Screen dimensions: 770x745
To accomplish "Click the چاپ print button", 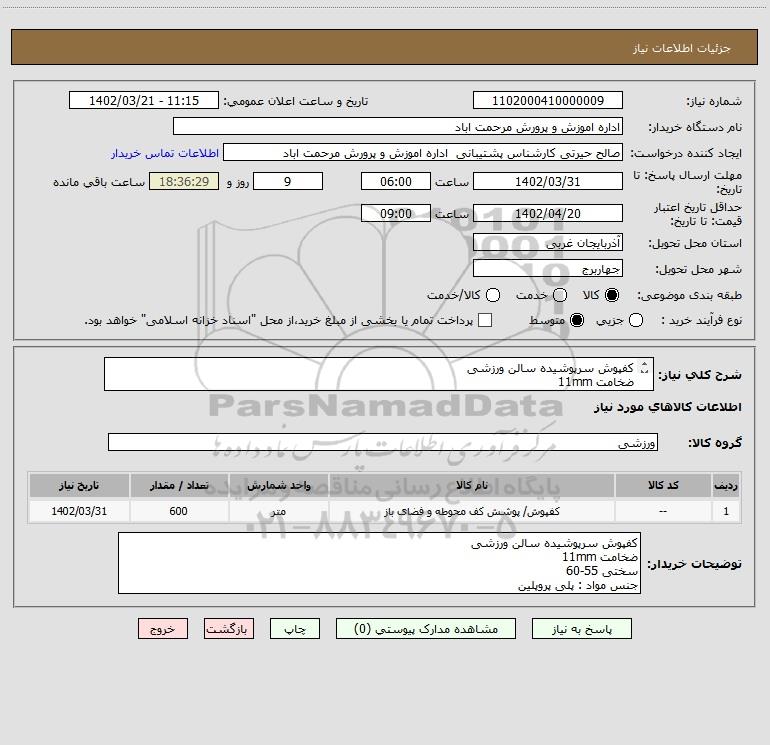I will (295, 629).
